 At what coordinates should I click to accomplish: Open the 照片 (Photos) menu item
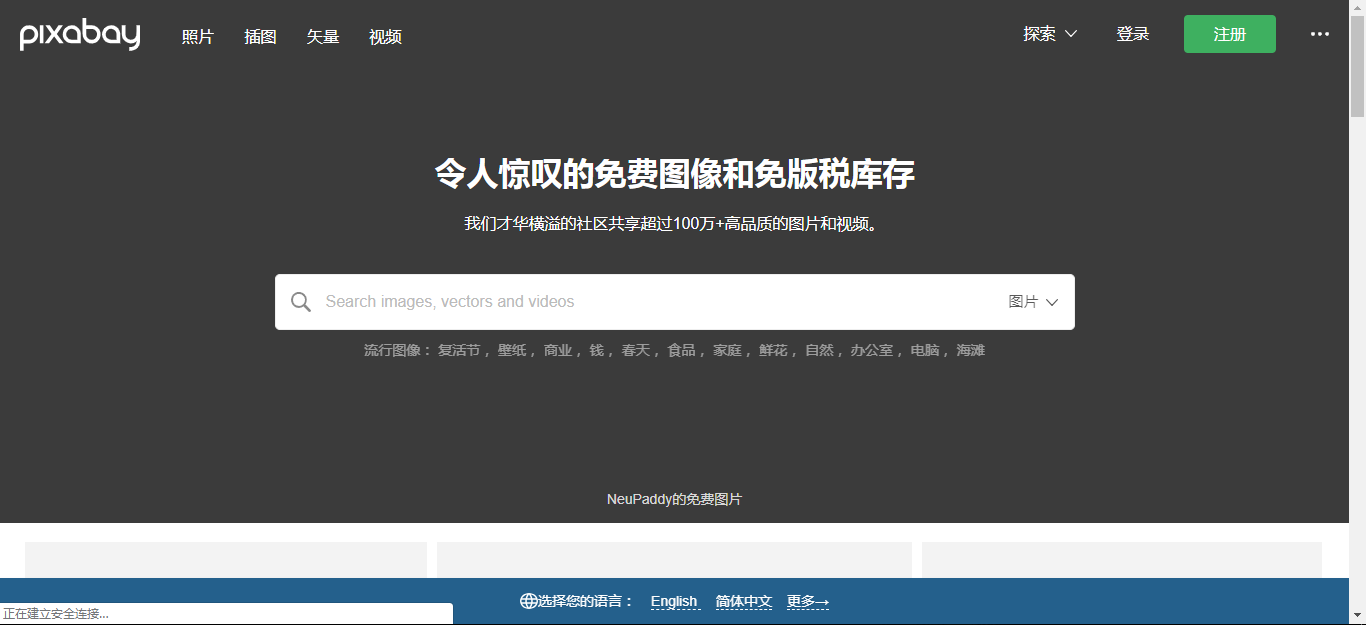pyautogui.click(x=198, y=36)
